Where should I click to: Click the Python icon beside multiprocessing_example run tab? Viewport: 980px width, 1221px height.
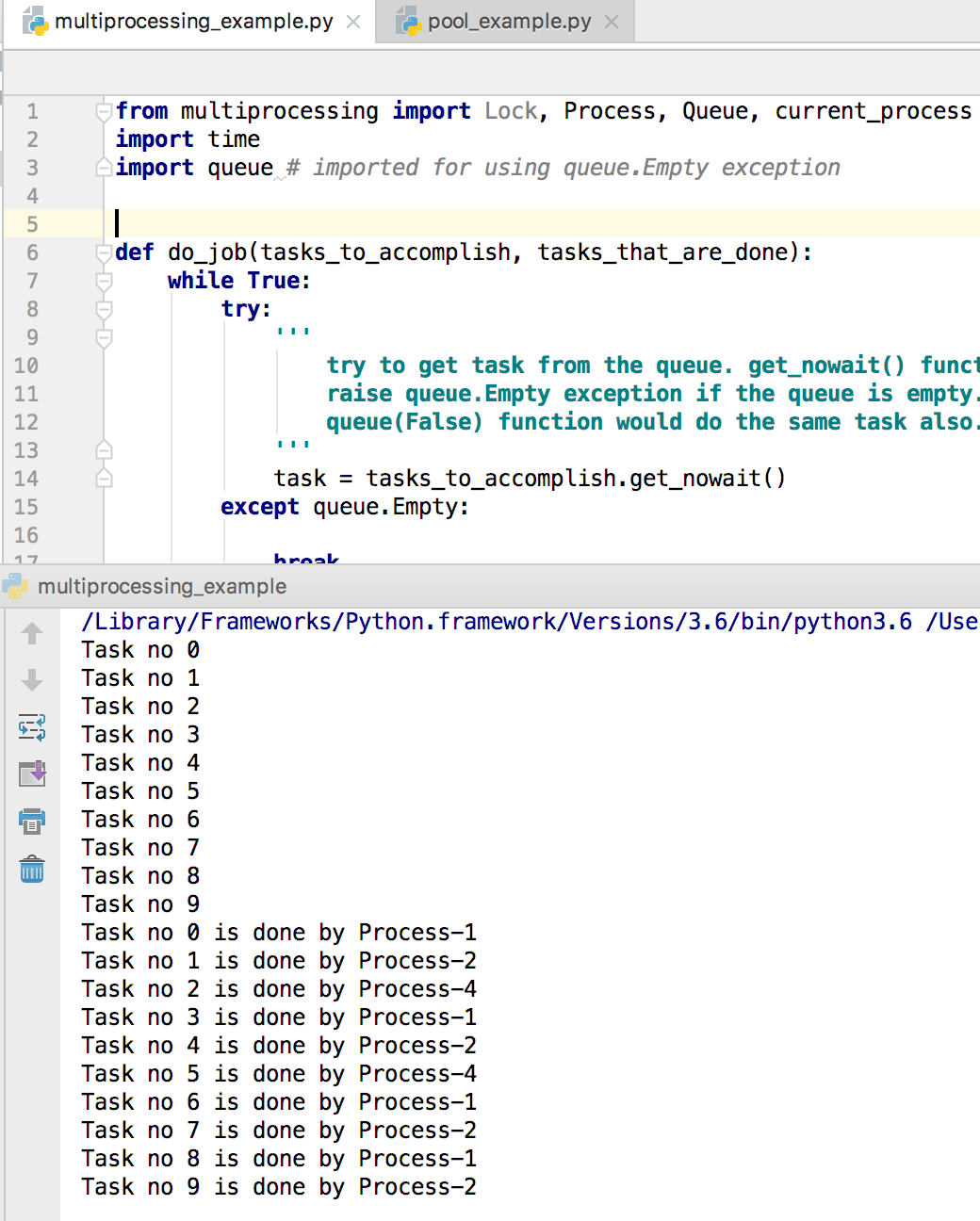click(x=15, y=586)
